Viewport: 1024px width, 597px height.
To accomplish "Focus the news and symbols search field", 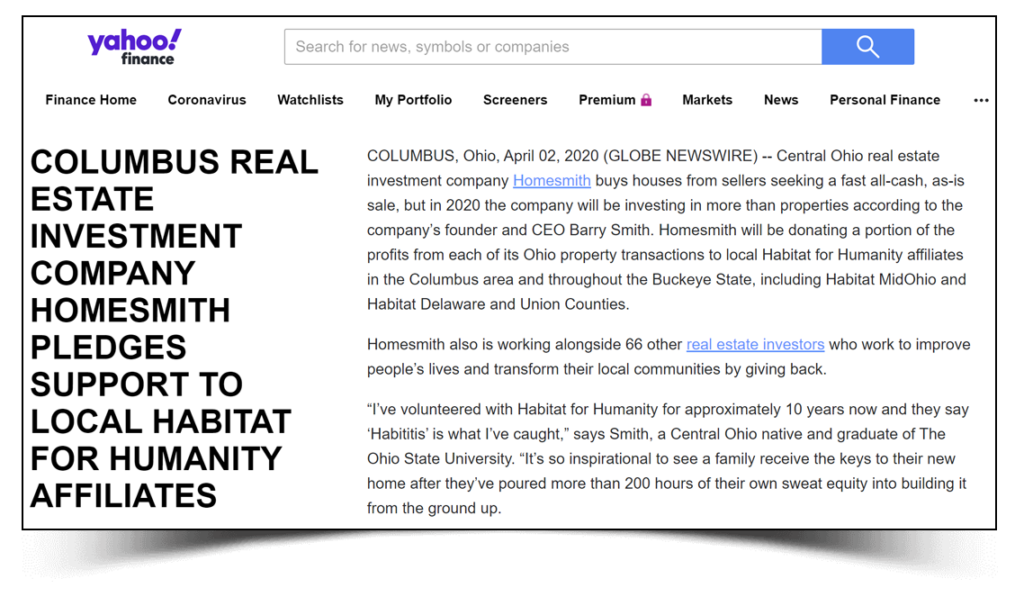I will [552, 46].
